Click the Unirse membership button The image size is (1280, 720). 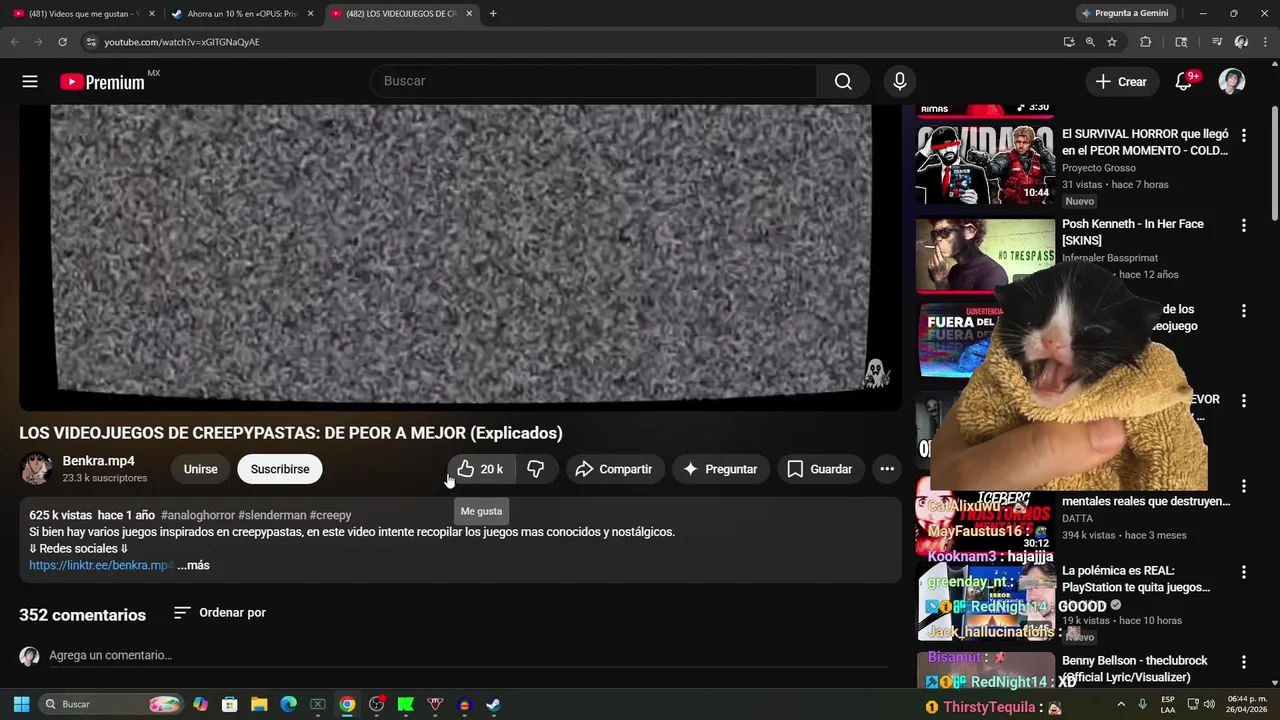[200, 469]
